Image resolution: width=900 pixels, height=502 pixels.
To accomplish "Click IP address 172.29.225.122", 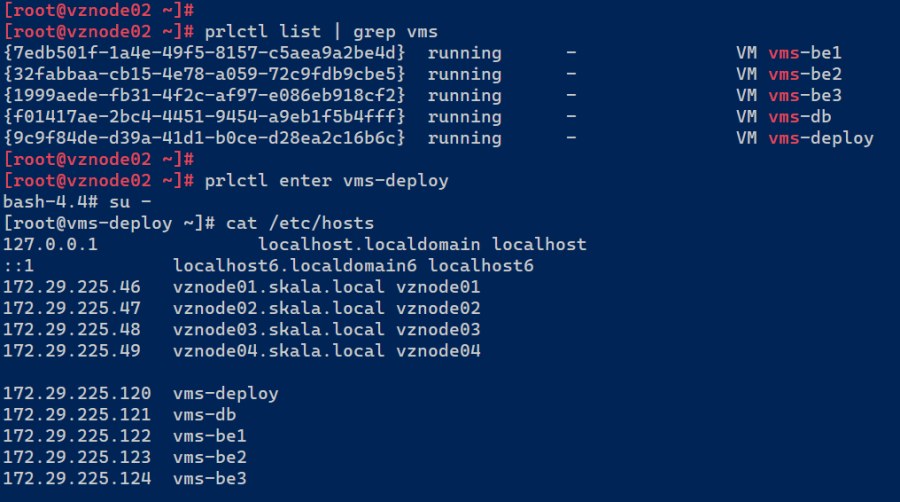I will pos(77,436).
